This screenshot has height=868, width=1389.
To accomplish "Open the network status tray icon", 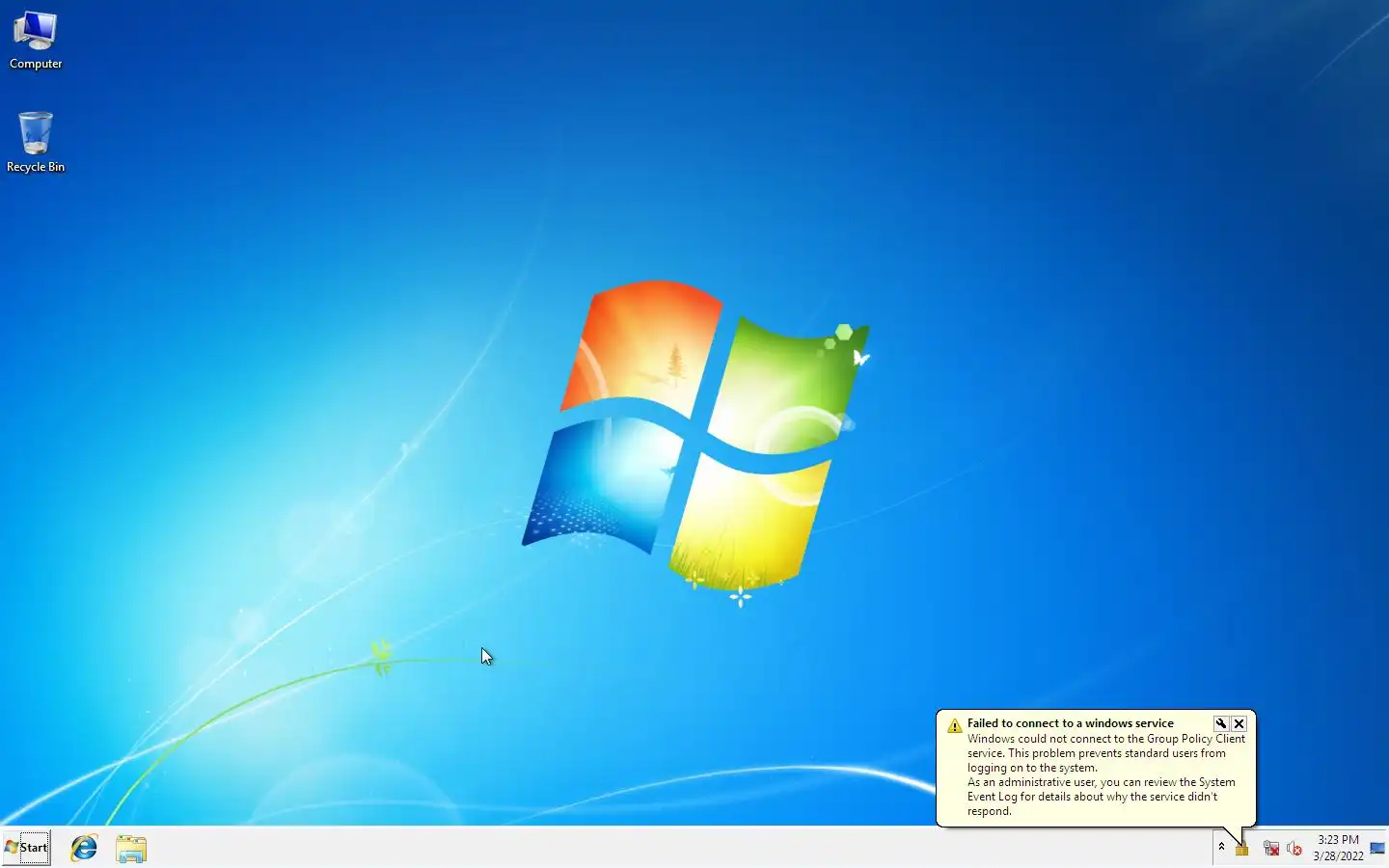I will click(1271, 848).
